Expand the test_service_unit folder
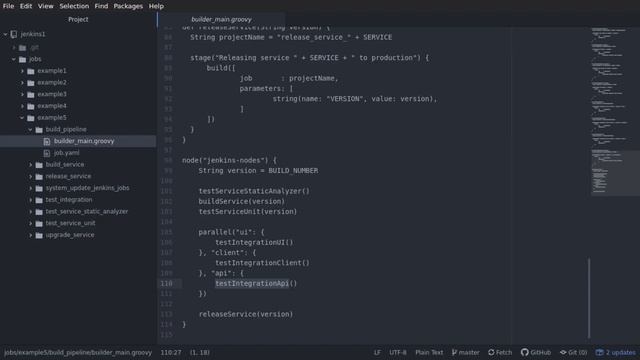 31,224
